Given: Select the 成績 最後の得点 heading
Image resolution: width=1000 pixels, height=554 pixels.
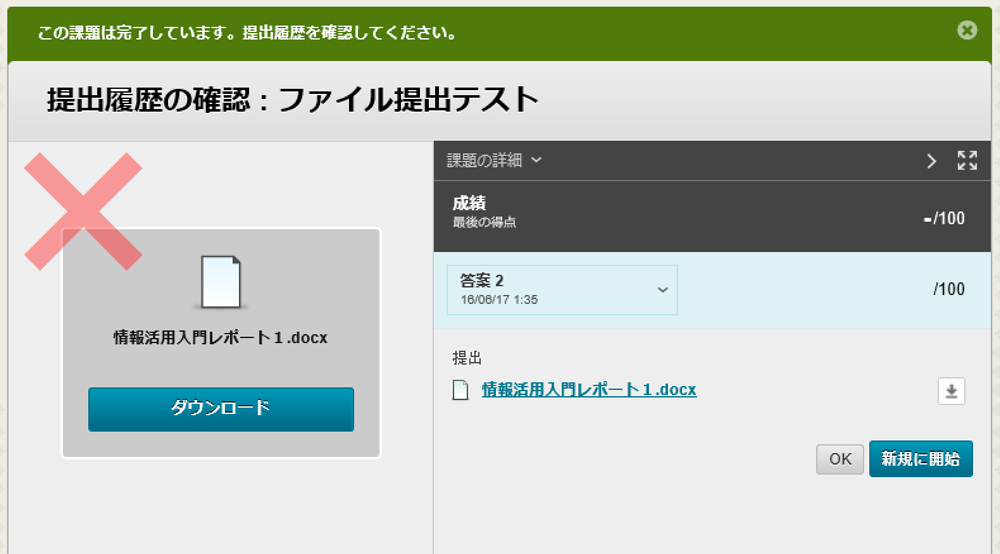Looking at the screenshot, I should (x=485, y=211).
